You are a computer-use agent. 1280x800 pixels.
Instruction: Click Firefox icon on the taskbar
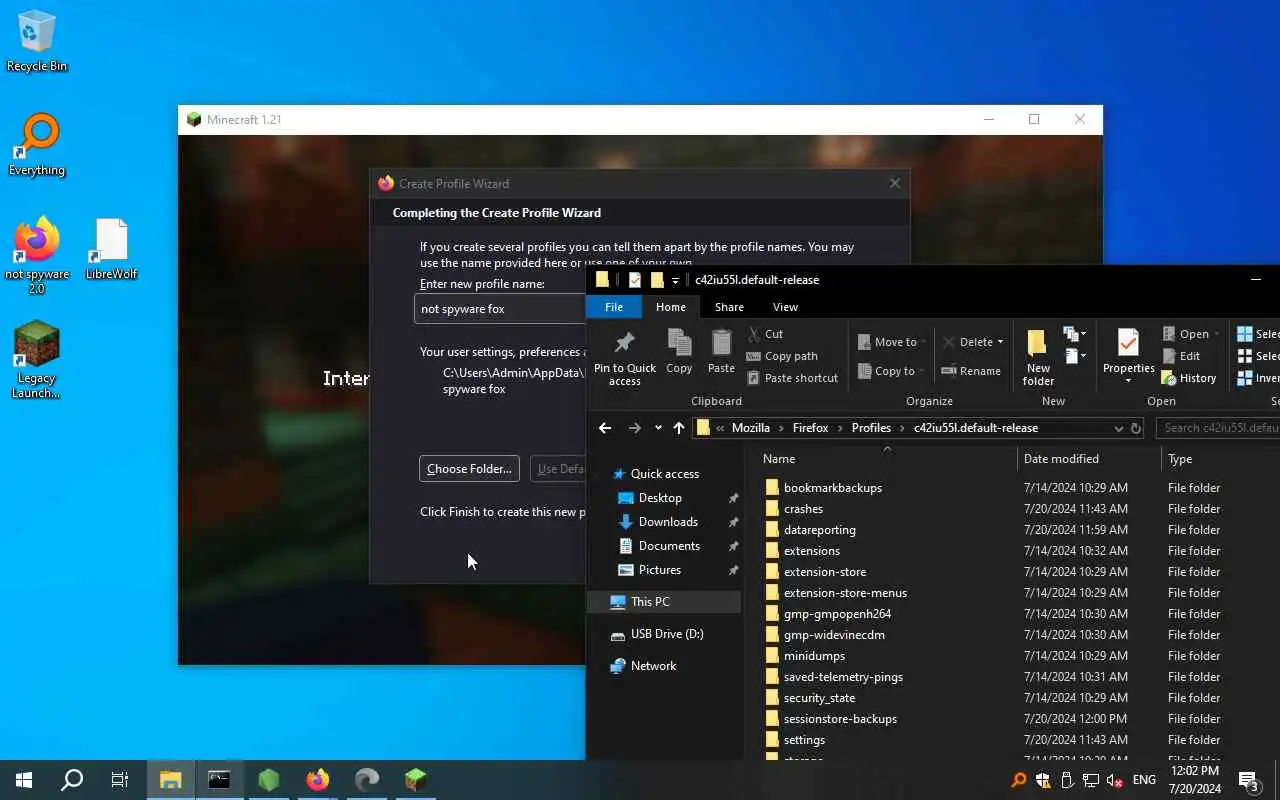tap(318, 780)
